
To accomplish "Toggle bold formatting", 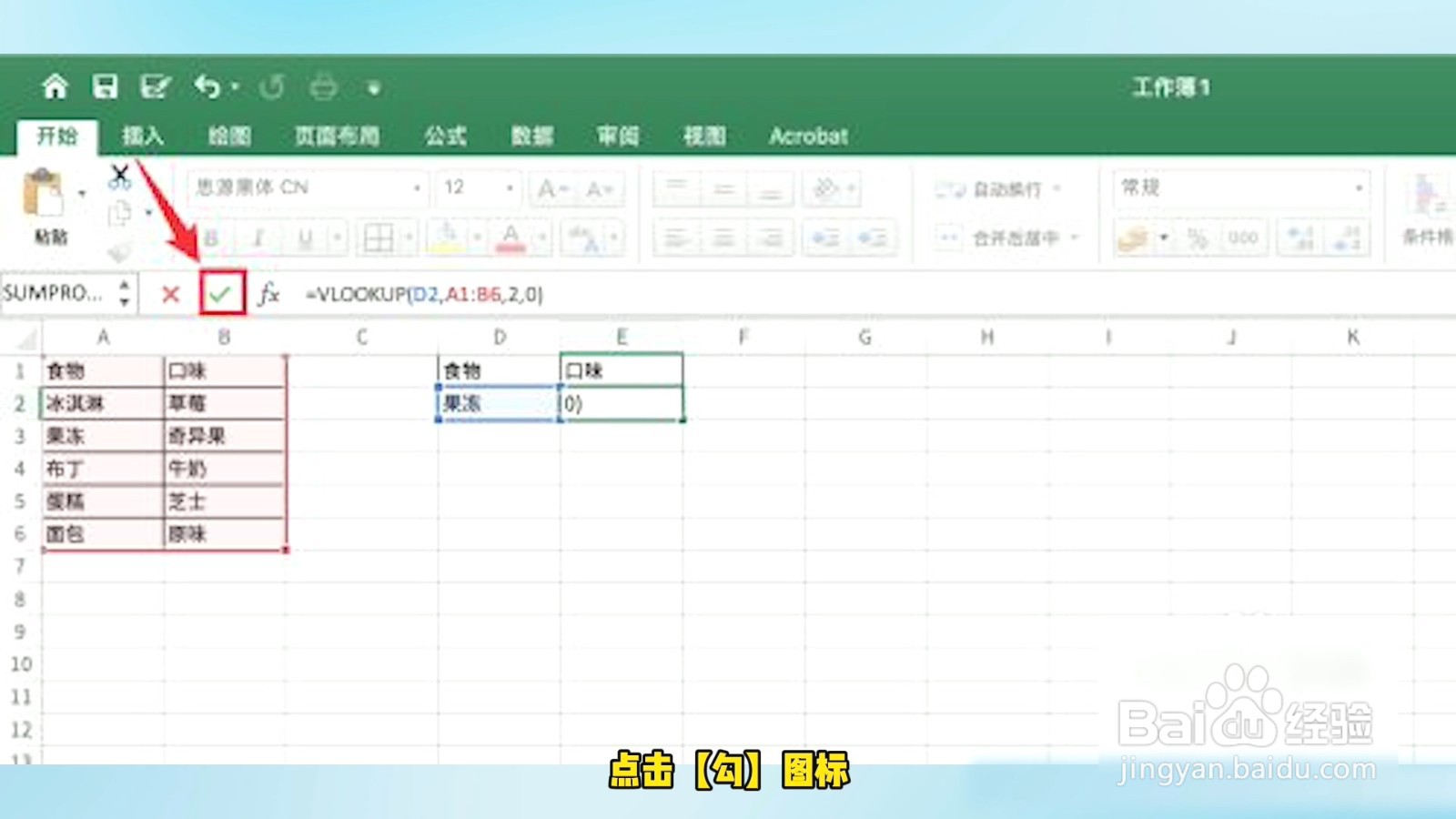I will (x=210, y=238).
